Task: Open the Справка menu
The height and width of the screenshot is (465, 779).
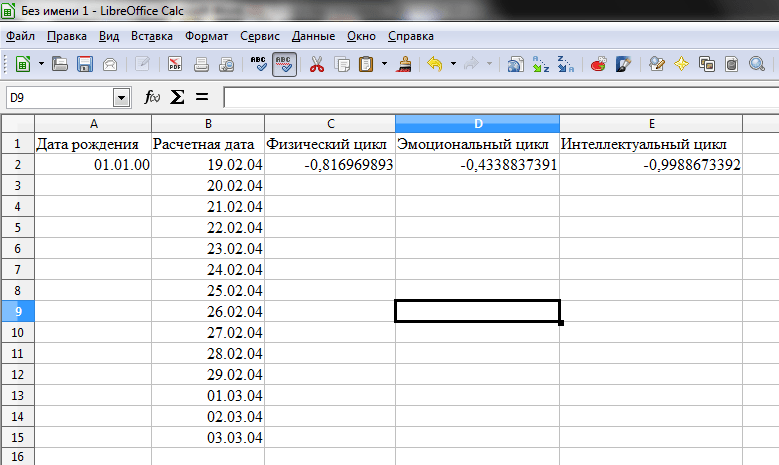Action: [410, 36]
